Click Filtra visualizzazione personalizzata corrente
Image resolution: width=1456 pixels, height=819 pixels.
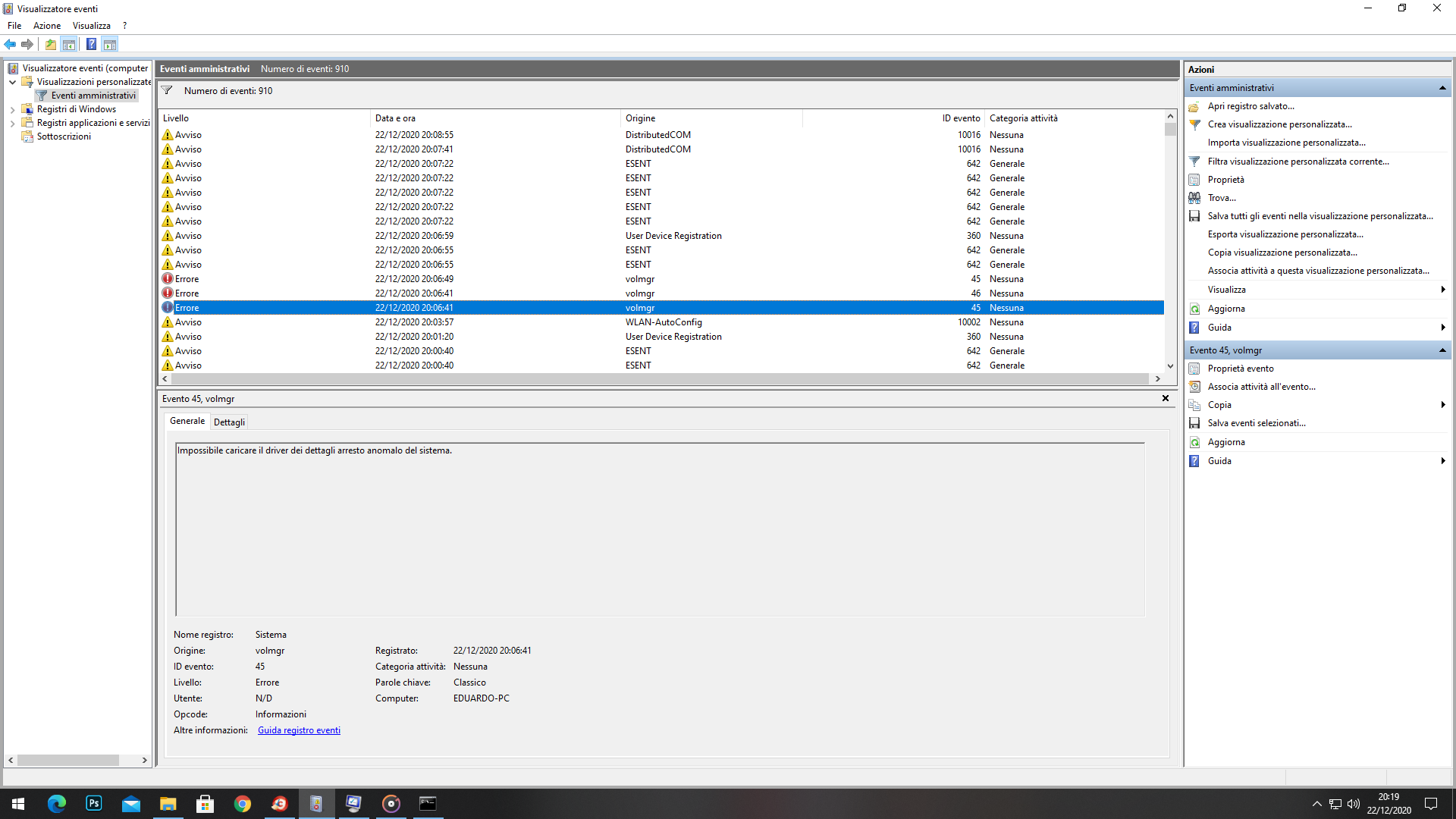click(1298, 162)
